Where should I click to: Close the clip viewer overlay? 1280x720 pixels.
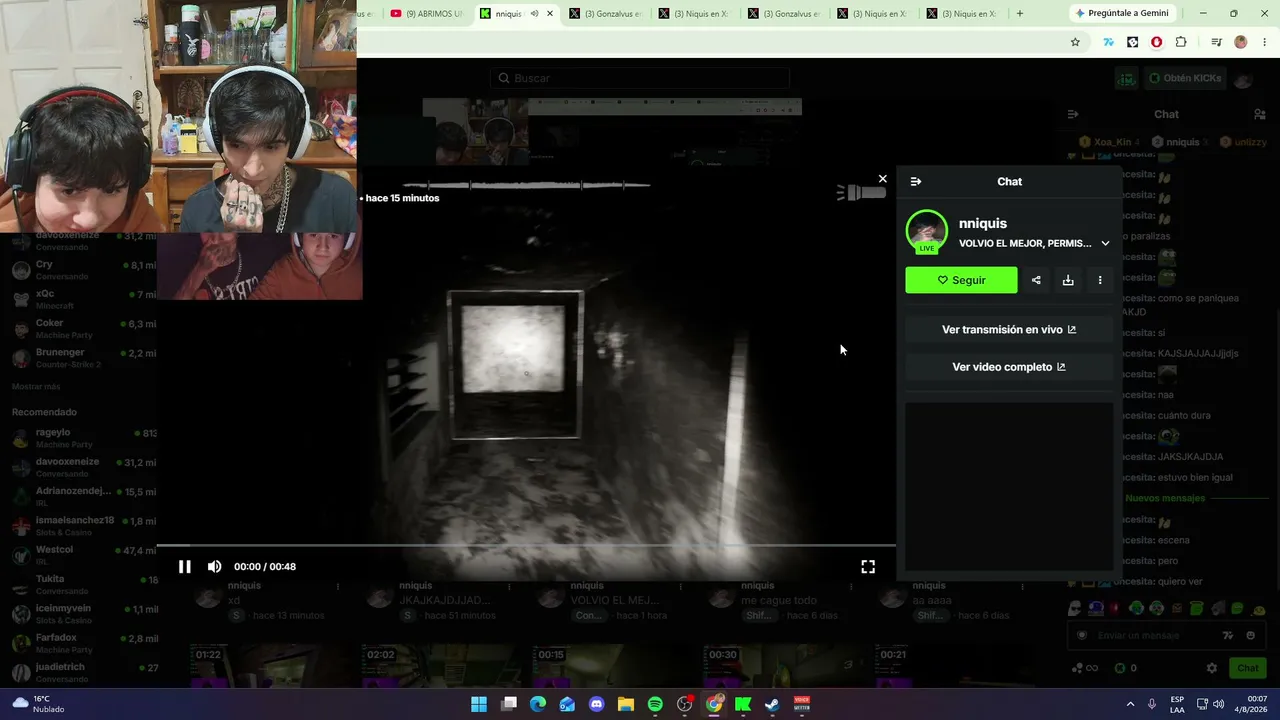tap(882, 179)
